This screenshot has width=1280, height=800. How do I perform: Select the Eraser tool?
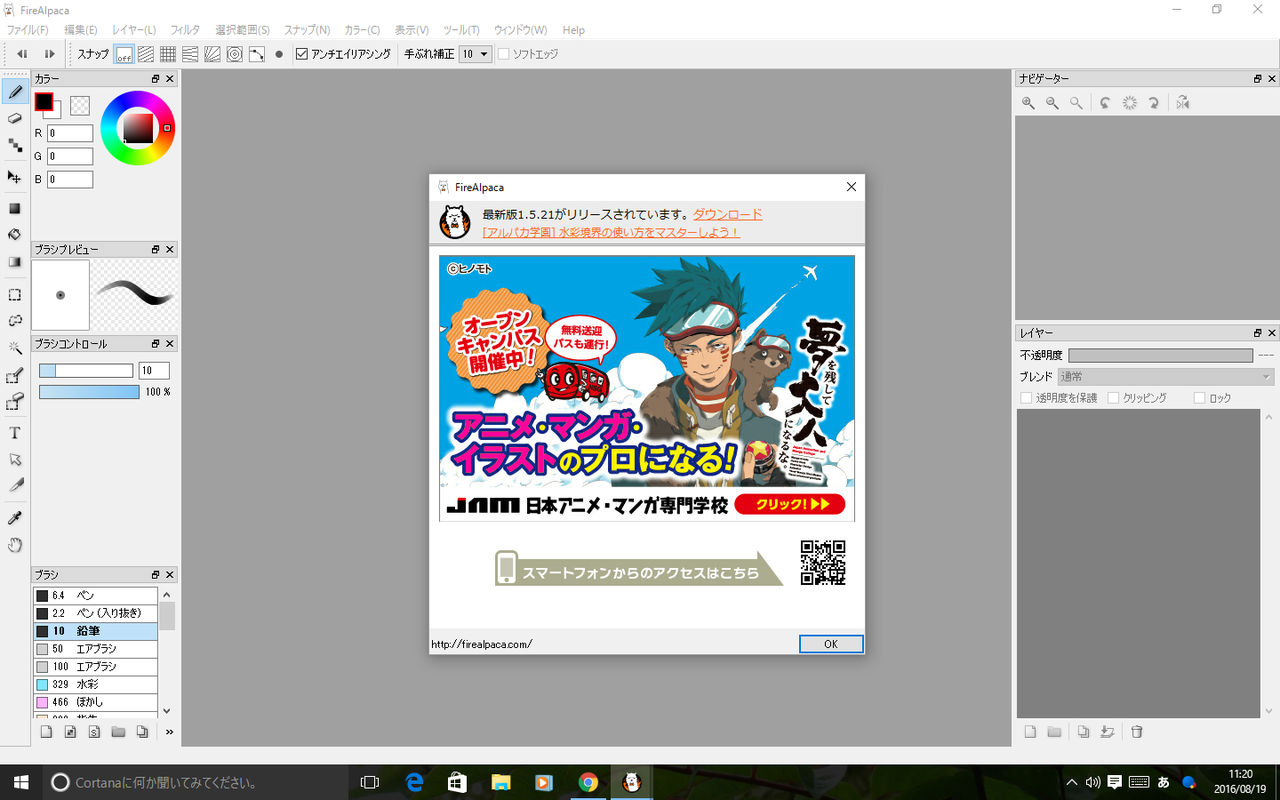15,118
